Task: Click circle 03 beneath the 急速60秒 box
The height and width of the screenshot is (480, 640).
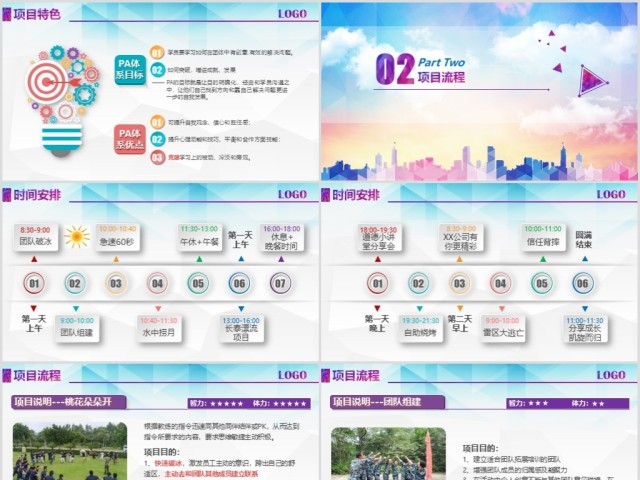Action: click(116, 283)
